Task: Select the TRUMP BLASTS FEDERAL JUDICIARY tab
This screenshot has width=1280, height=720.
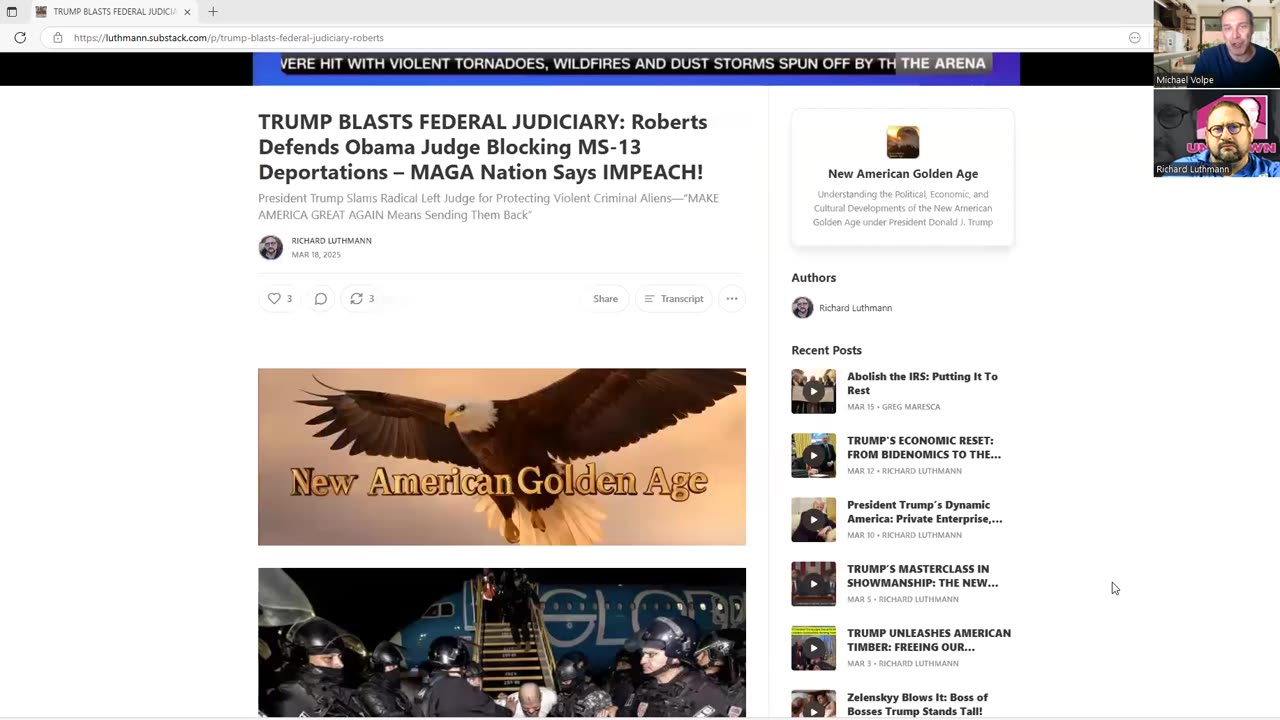Action: click(x=113, y=12)
